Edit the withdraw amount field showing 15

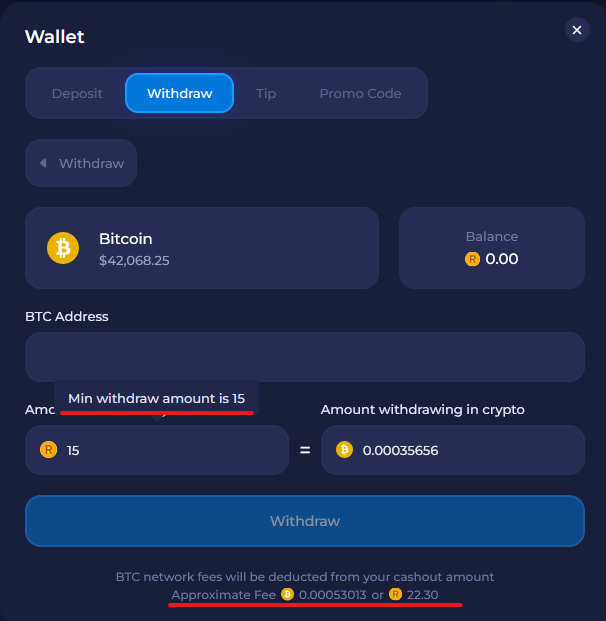coord(157,450)
